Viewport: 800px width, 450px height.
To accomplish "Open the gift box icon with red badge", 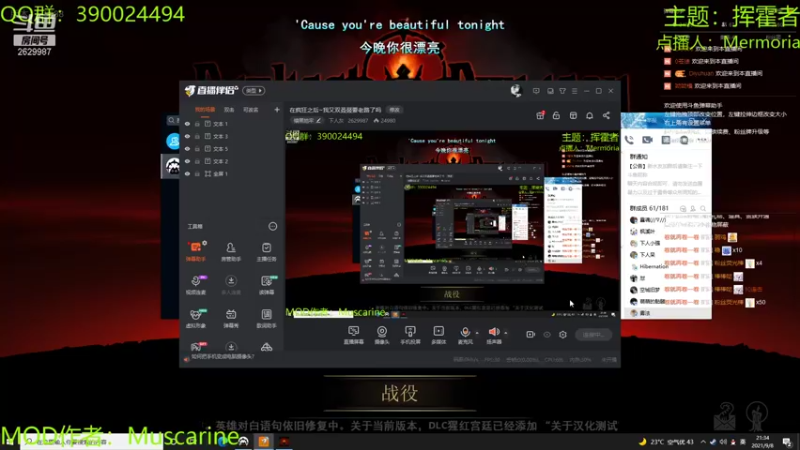I will (540, 115).
